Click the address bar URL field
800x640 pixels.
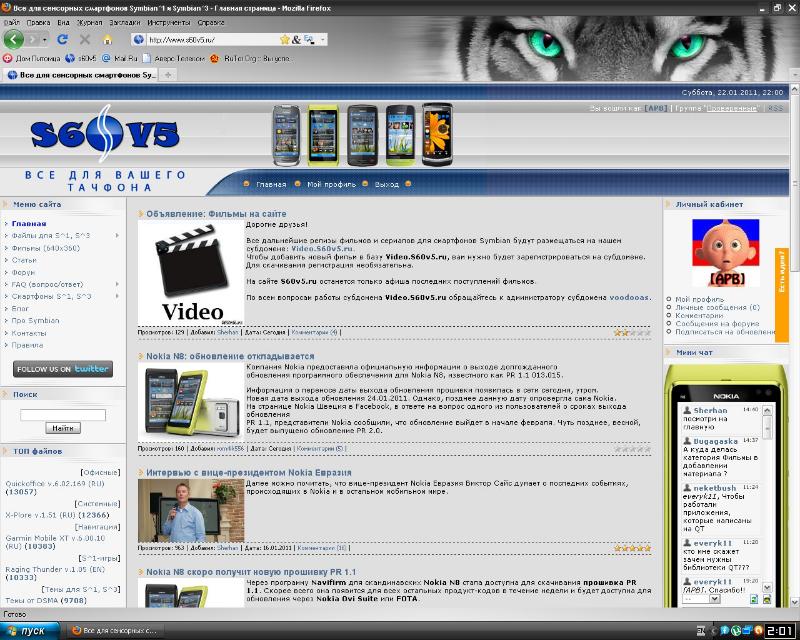click(212, 39)
